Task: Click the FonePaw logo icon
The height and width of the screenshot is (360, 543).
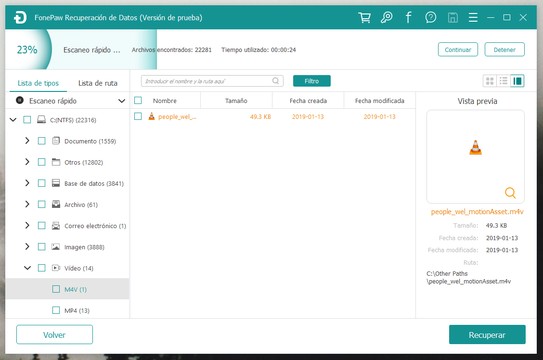Action: point(20,17)
